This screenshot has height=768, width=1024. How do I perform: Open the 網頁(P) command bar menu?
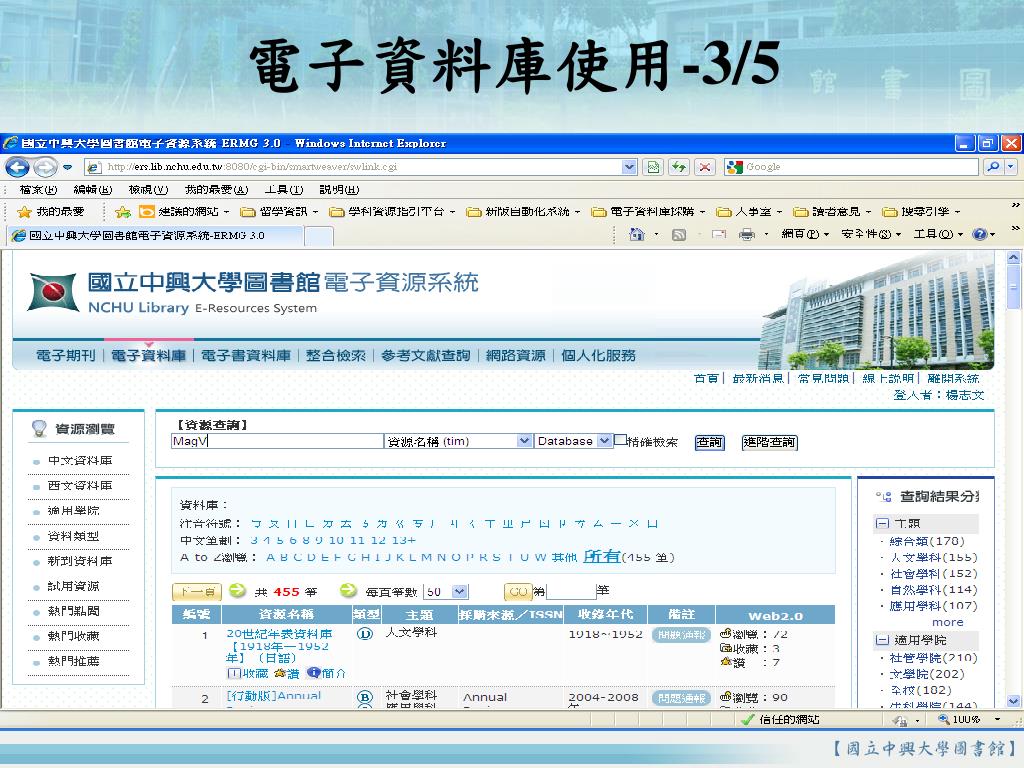click(x=805, y=234)
